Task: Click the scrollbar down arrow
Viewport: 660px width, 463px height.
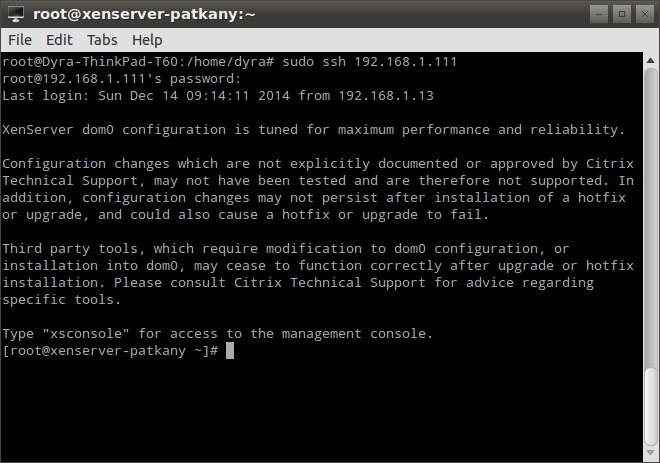Action: point(651,452)
